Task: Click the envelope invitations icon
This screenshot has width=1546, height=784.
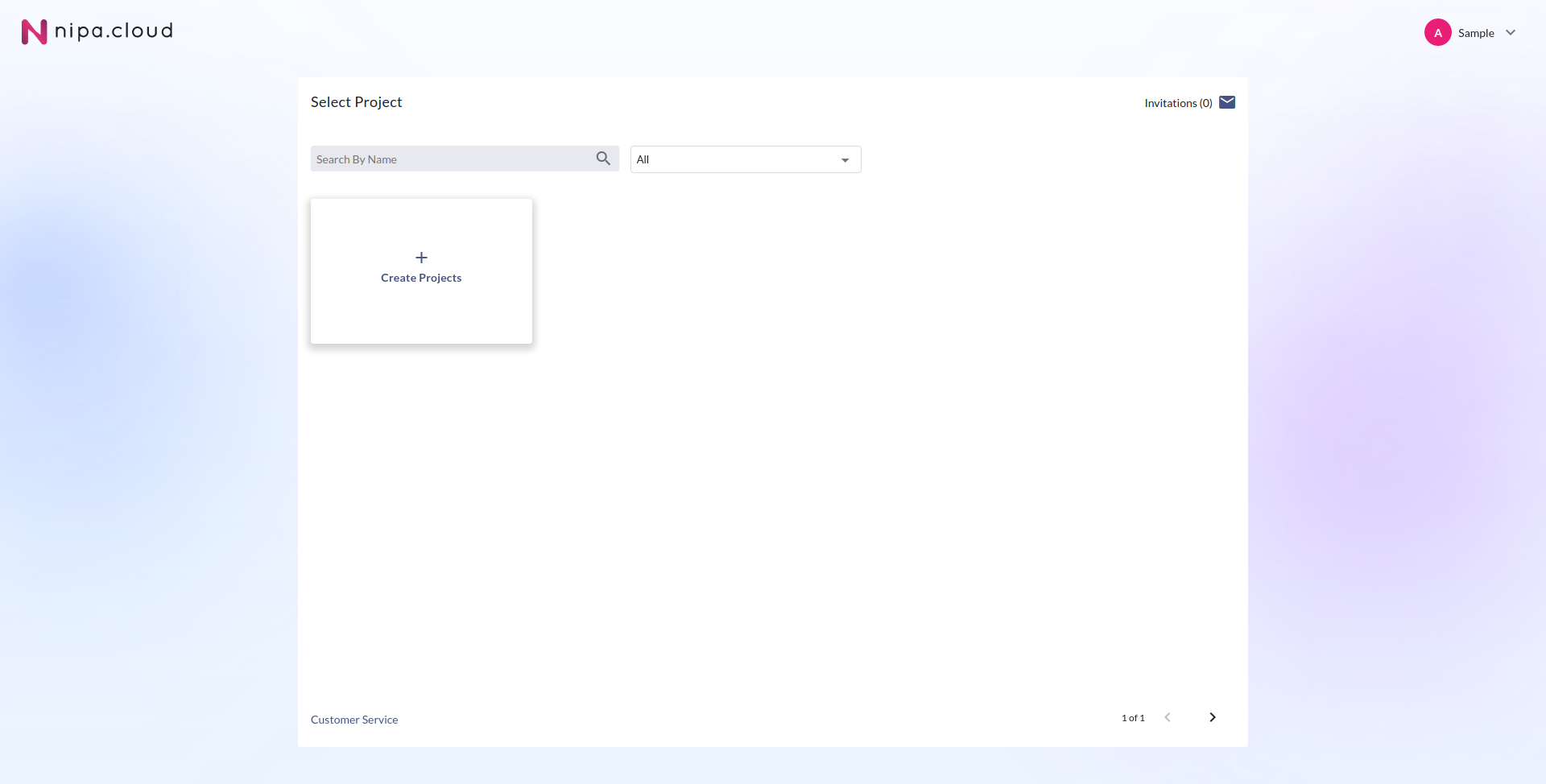Action: [1227, 102]
